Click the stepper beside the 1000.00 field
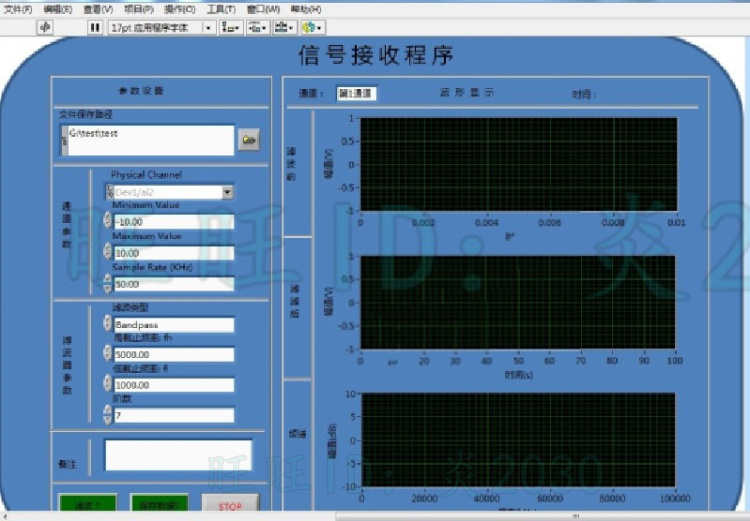The height and width of the screenshot is (521, 750). [x=108, y=383]
